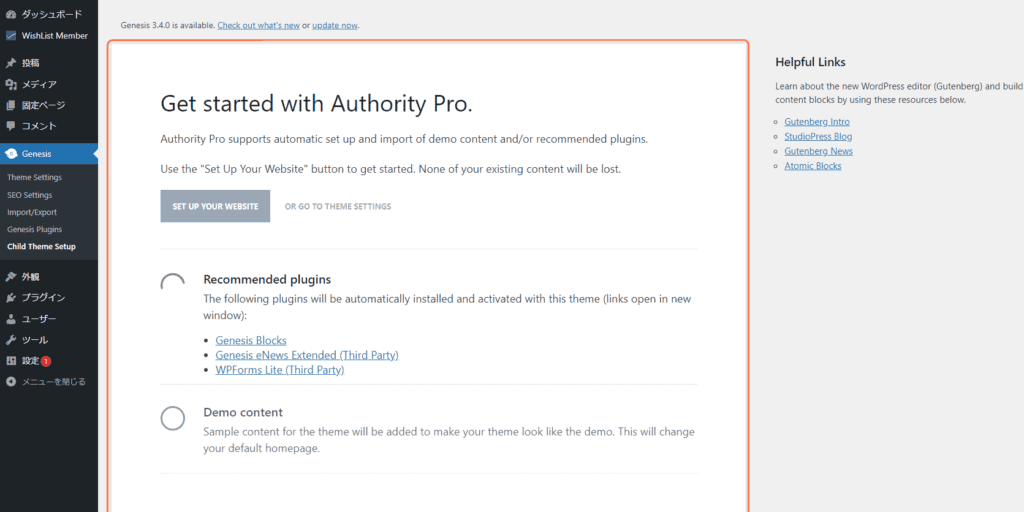Click the comment bubble icon beside コメント
Image resolution: width=1024 pixels, height=512 pixels.
click(x=10, y=126)
